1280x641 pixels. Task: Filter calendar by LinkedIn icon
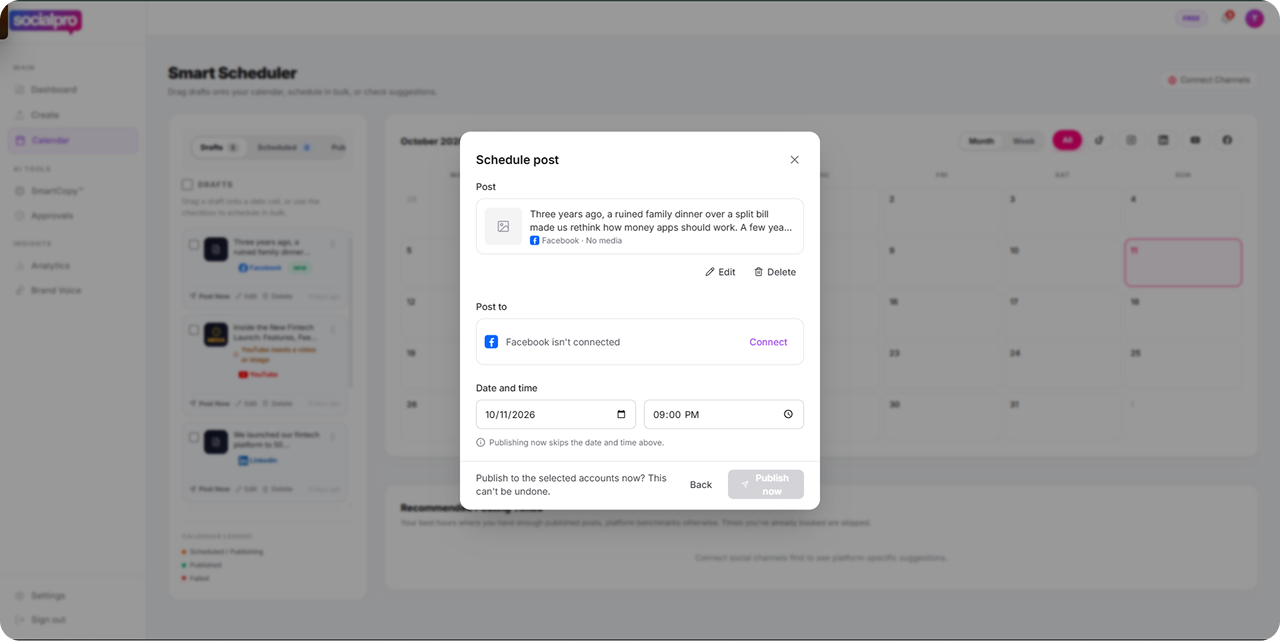pyautogui.click(x=1163, y=141)
